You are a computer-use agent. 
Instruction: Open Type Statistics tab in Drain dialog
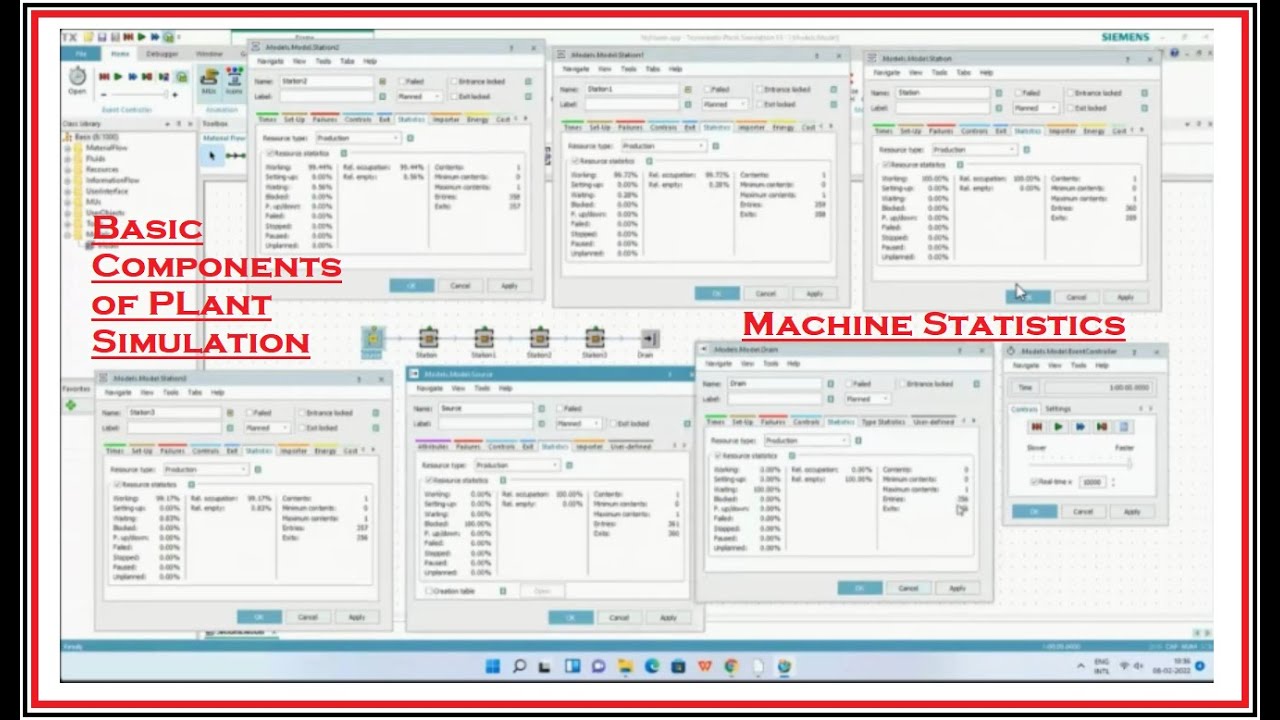pyautogui.click(x=884, y=422)
